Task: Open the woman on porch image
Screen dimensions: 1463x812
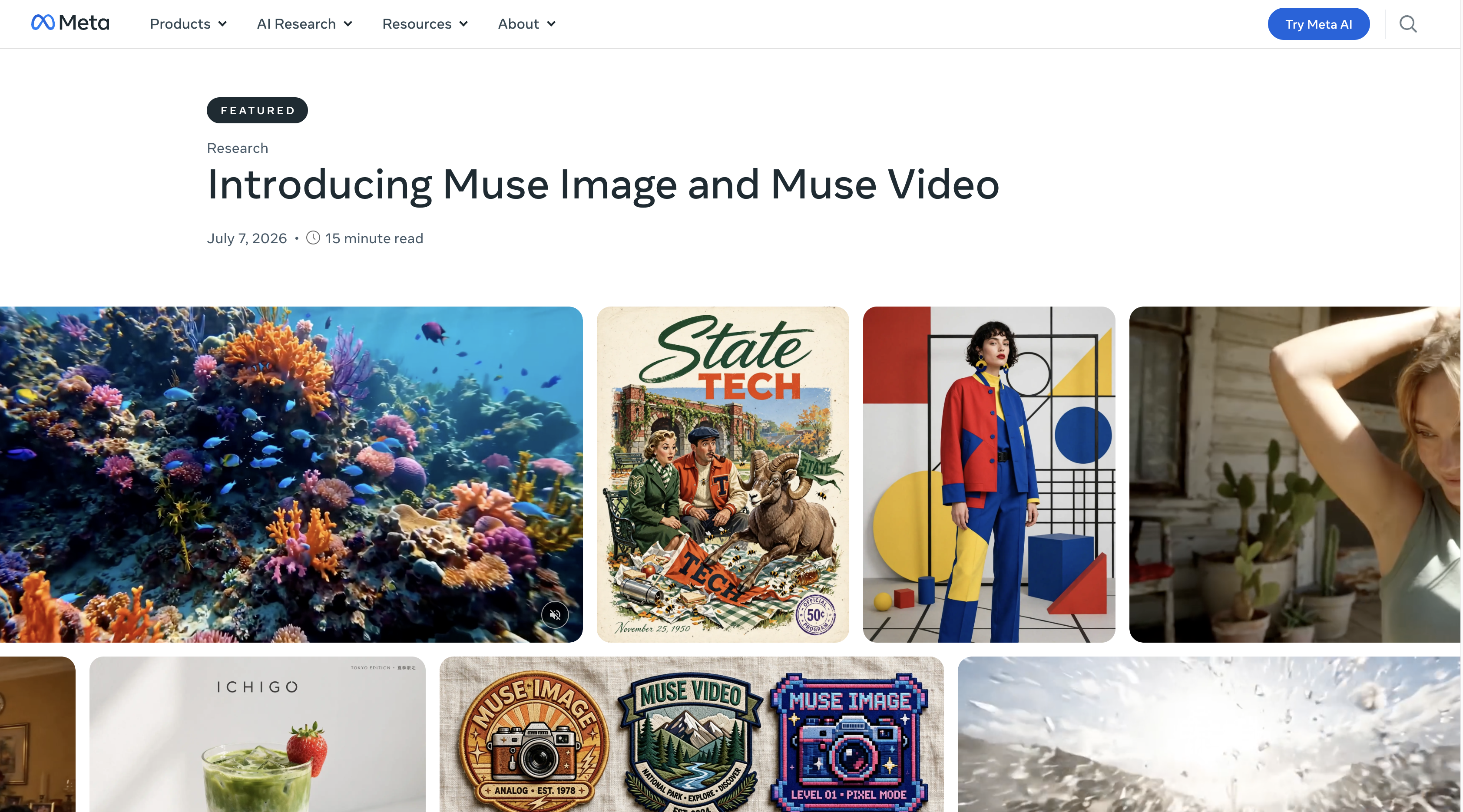Action: coord(1295,475)
